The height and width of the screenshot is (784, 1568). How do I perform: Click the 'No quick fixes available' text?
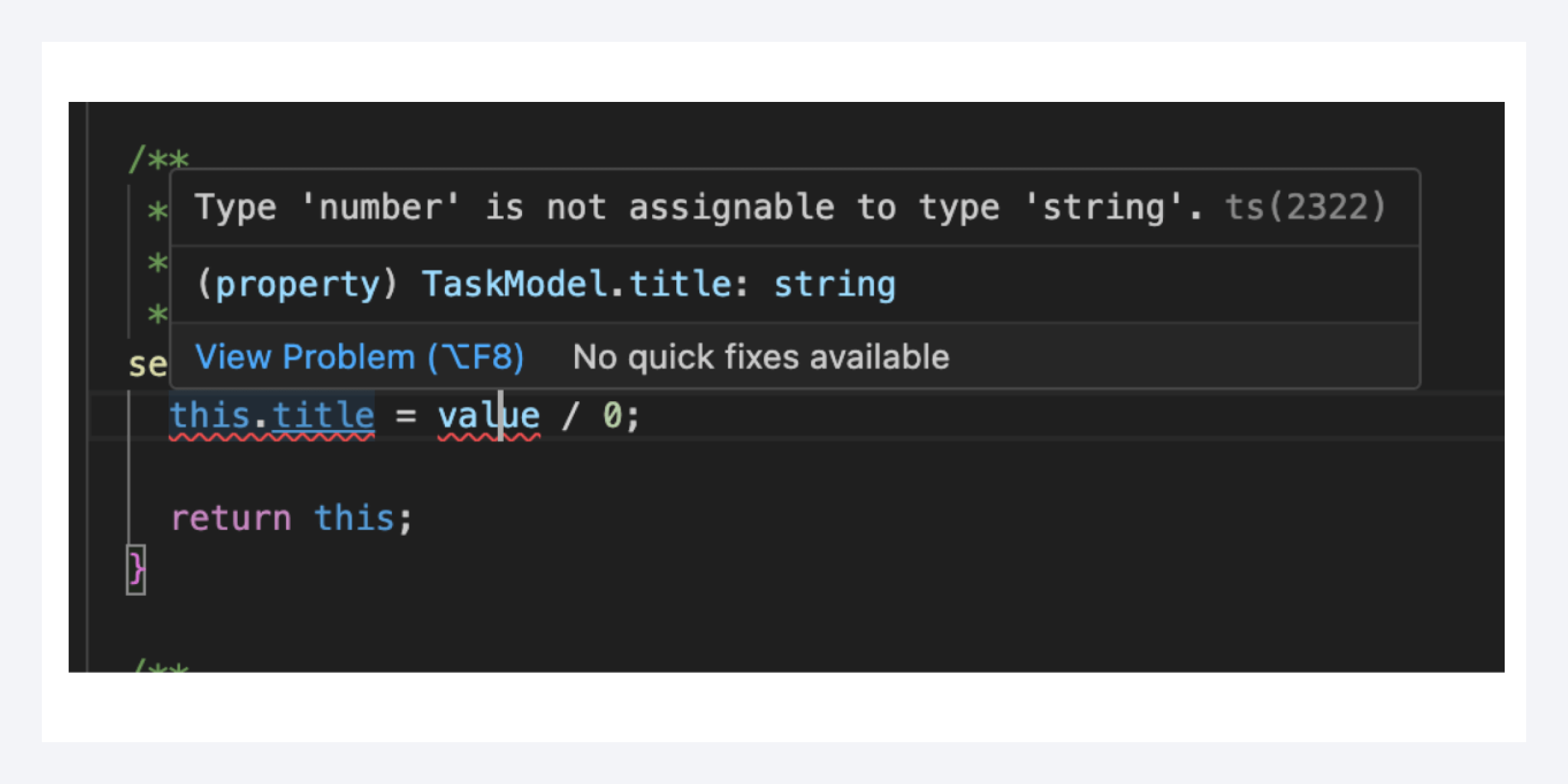coord(761,356)
